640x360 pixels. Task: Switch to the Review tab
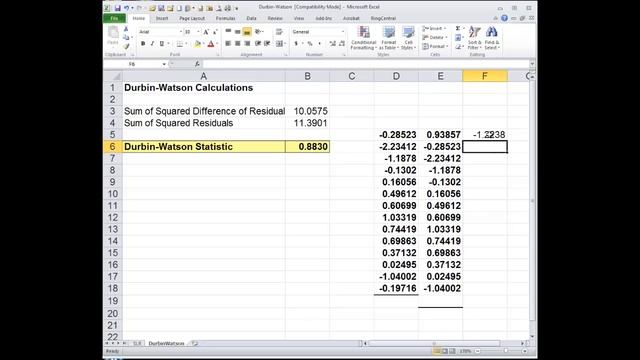(275, 18)
